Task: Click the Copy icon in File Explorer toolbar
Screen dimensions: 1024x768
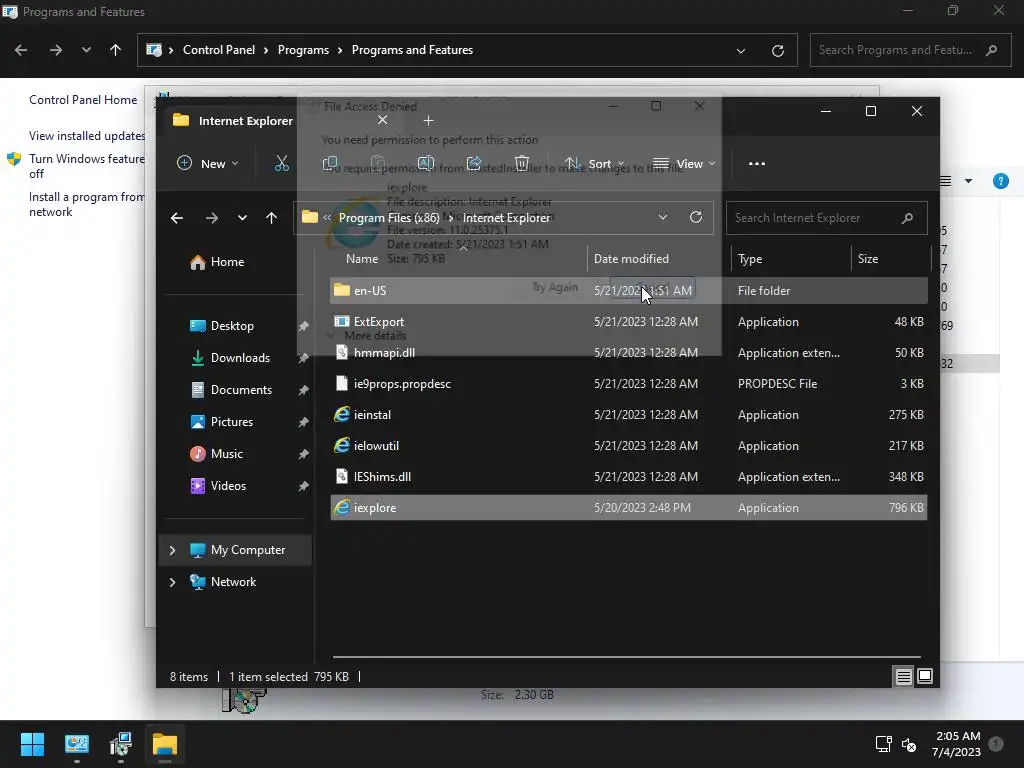Action: (x=330, y=163)
